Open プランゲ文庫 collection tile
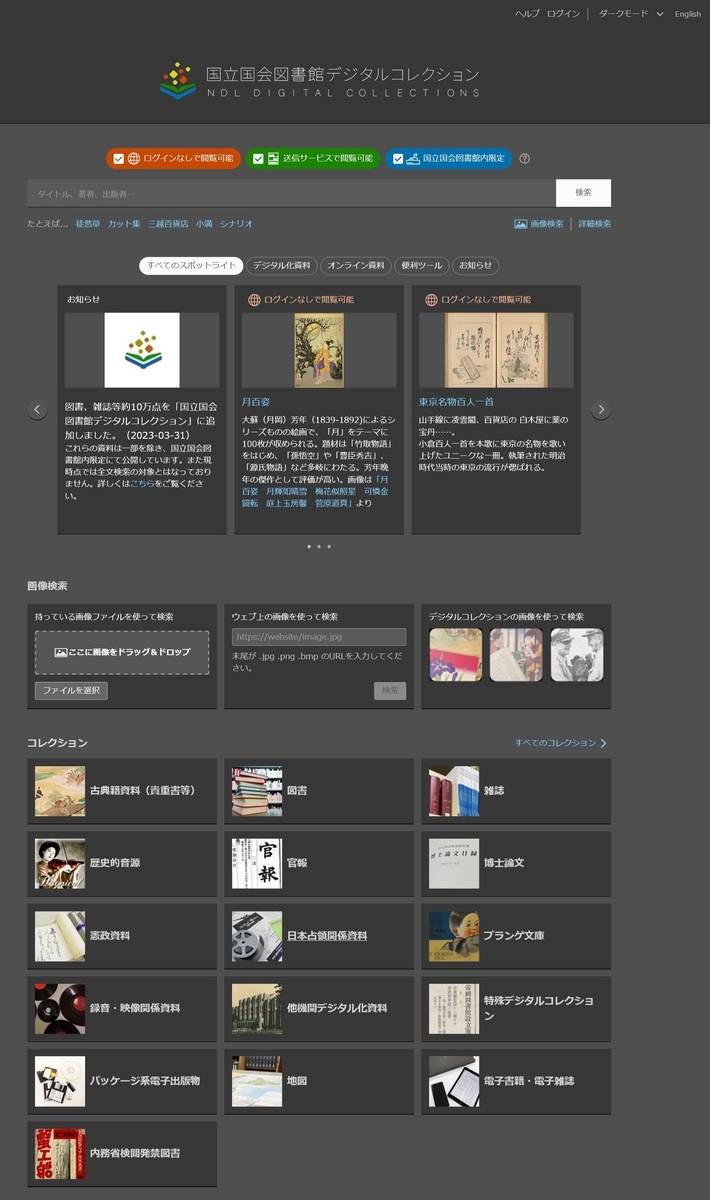Screen dimensions: 710x1200 click(x=515, y=937)
